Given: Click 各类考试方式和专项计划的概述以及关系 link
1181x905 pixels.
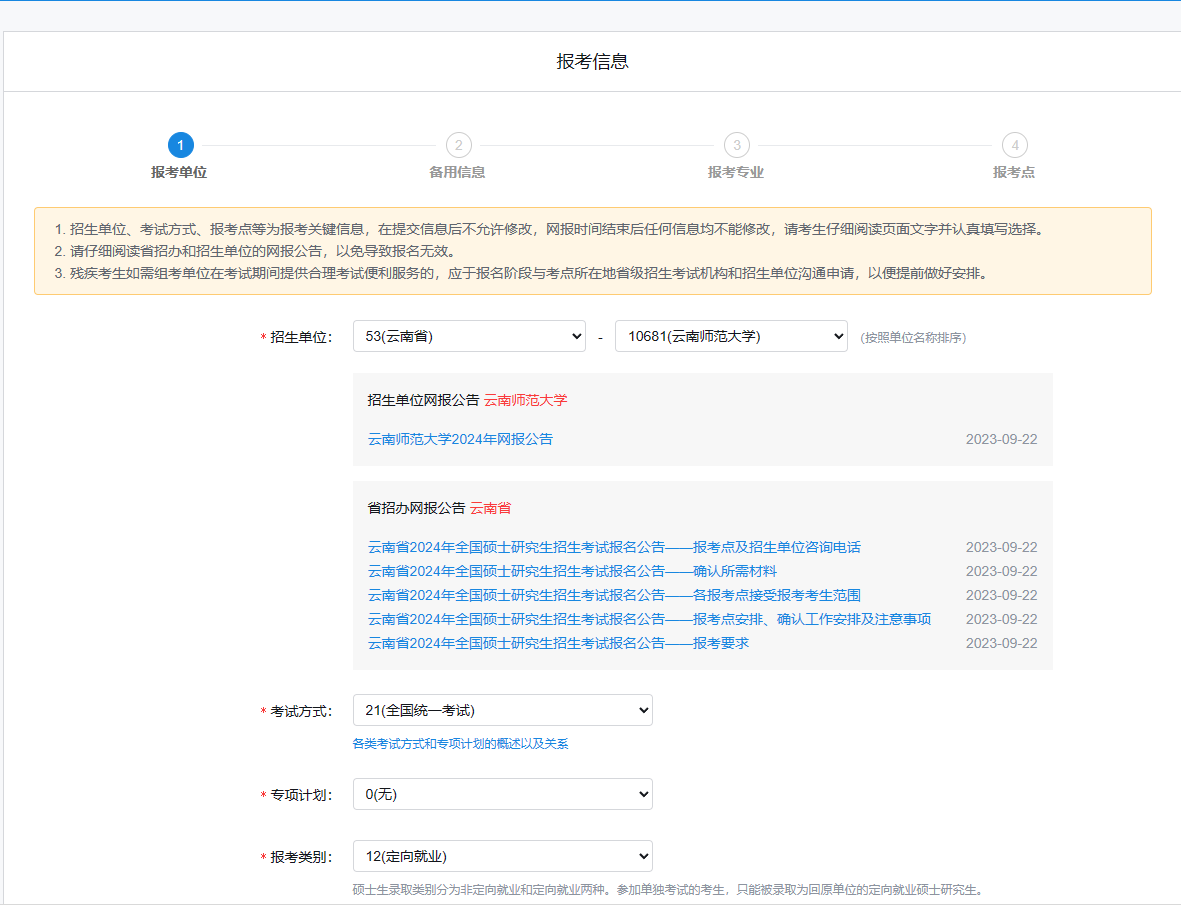Looking at the screenshot, I should tap(460, 744).
